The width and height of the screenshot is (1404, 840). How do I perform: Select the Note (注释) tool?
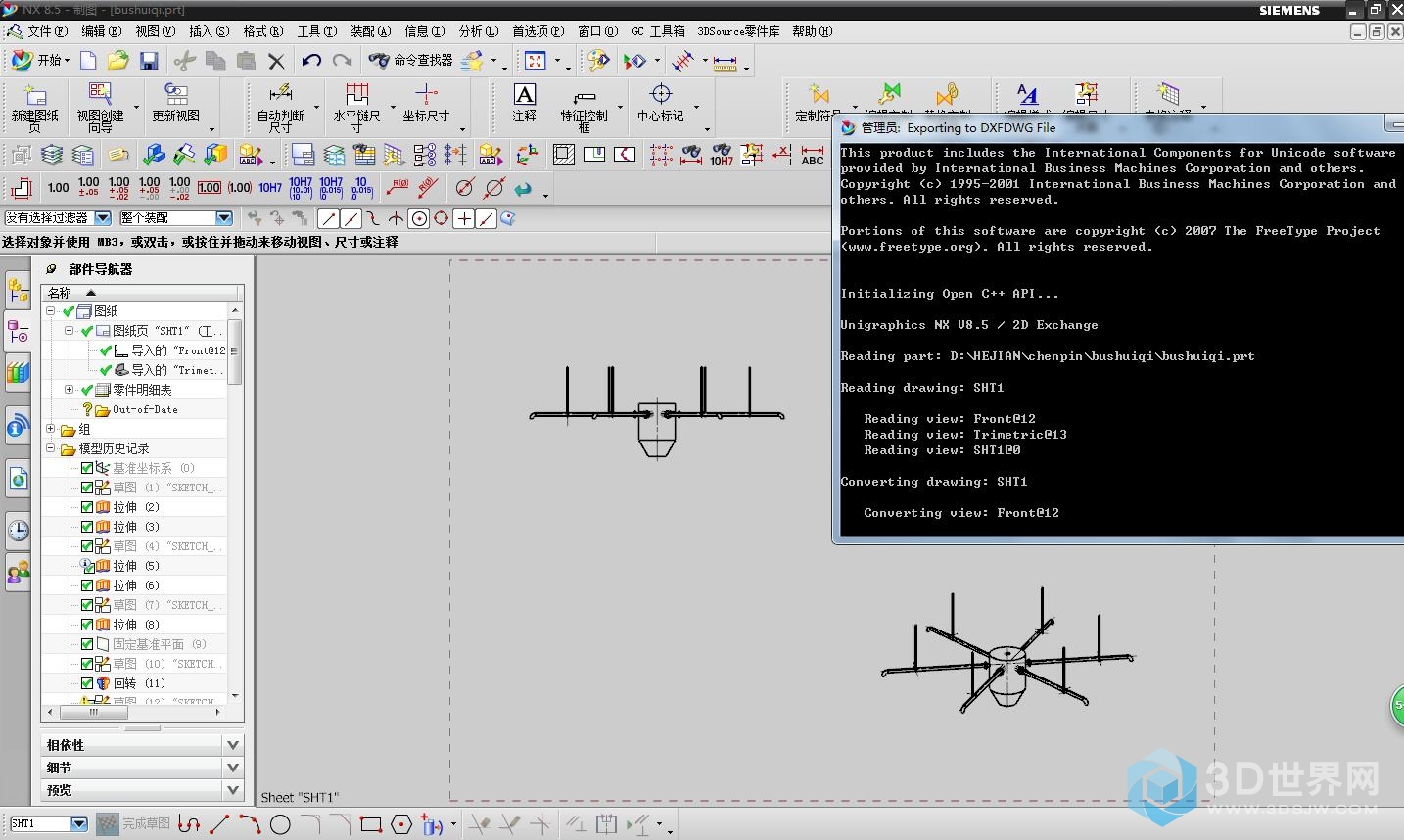(525, 103)
